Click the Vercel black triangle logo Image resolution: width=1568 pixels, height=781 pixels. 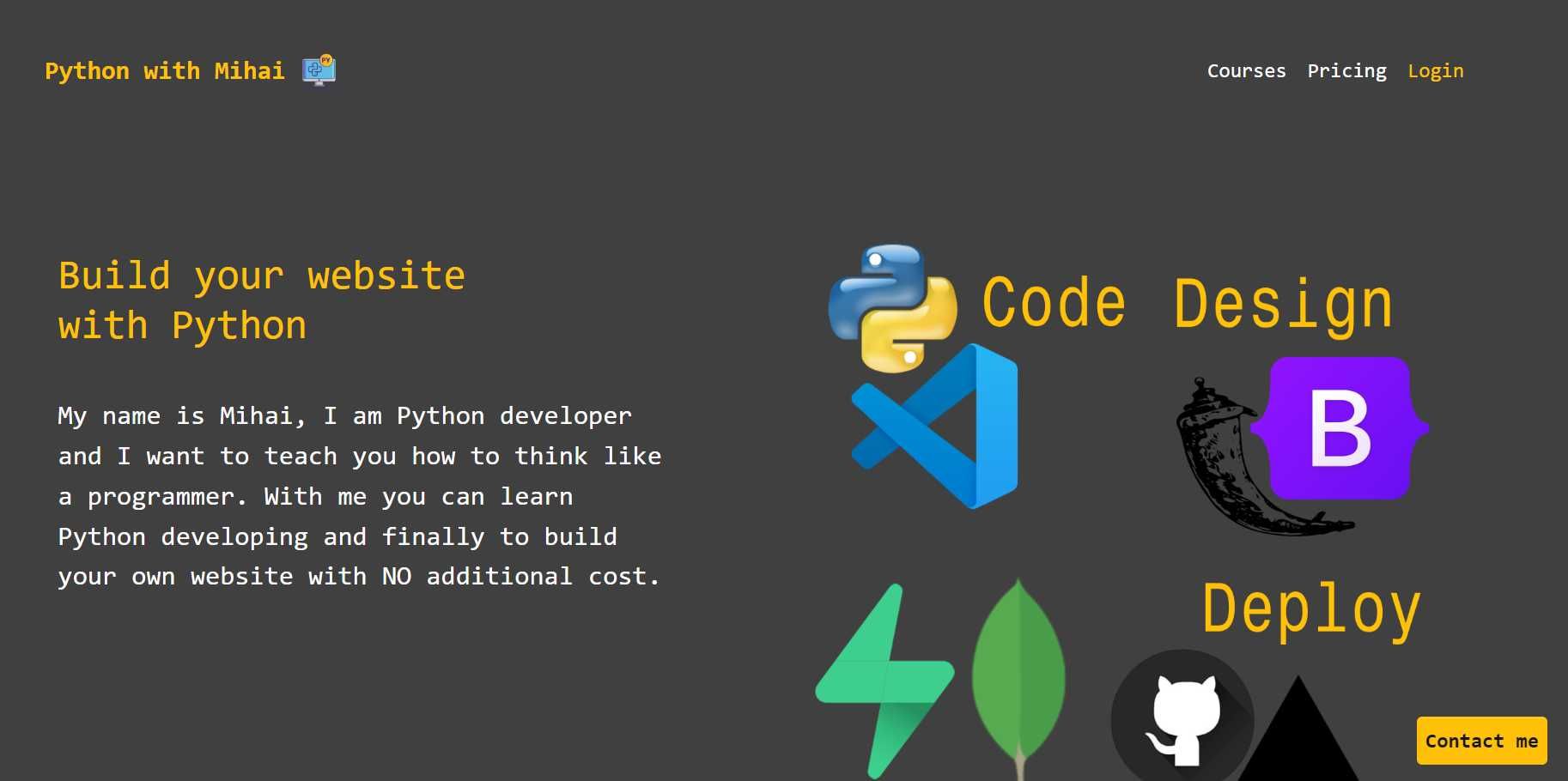[1298, 729]
